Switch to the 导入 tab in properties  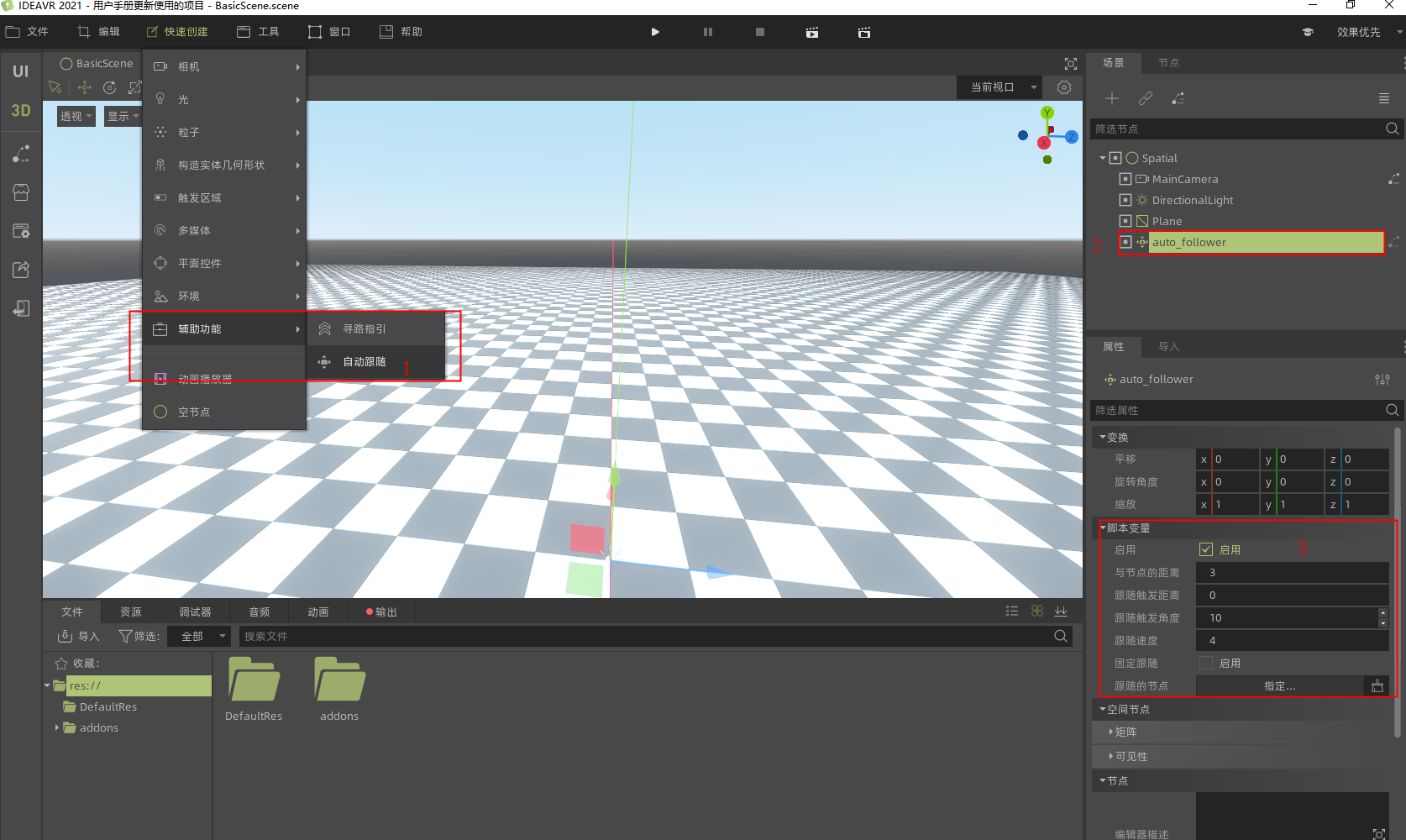[x=1168, y=347]
